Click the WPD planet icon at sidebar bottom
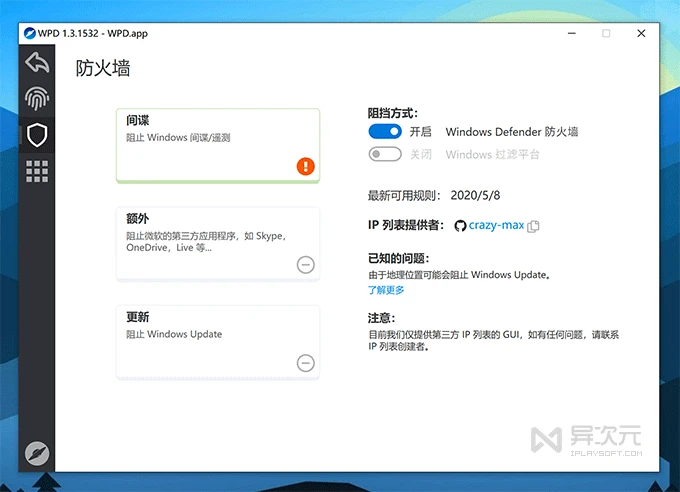The height and width of the screenshot is (492, 680). tap(37, 453)
